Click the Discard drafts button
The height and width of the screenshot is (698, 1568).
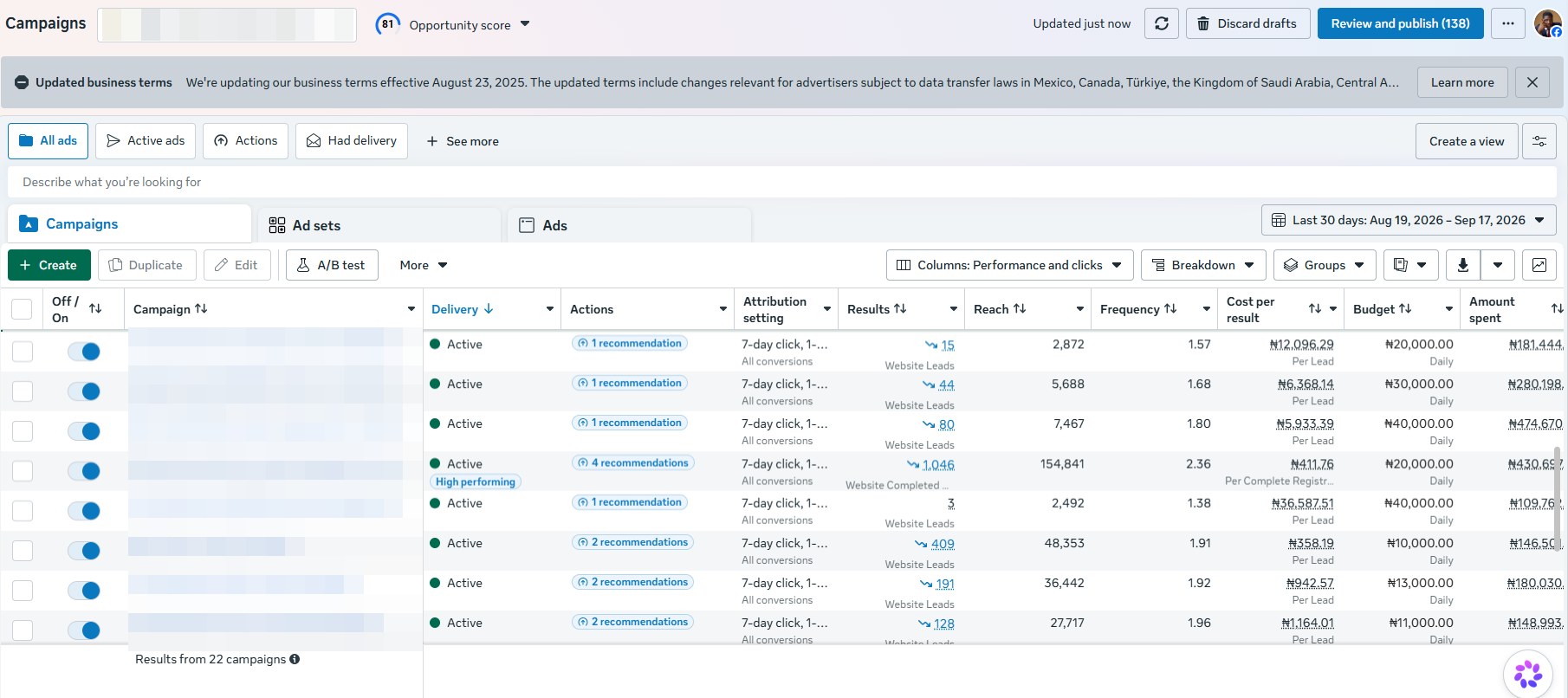[x=1247, y=23]
